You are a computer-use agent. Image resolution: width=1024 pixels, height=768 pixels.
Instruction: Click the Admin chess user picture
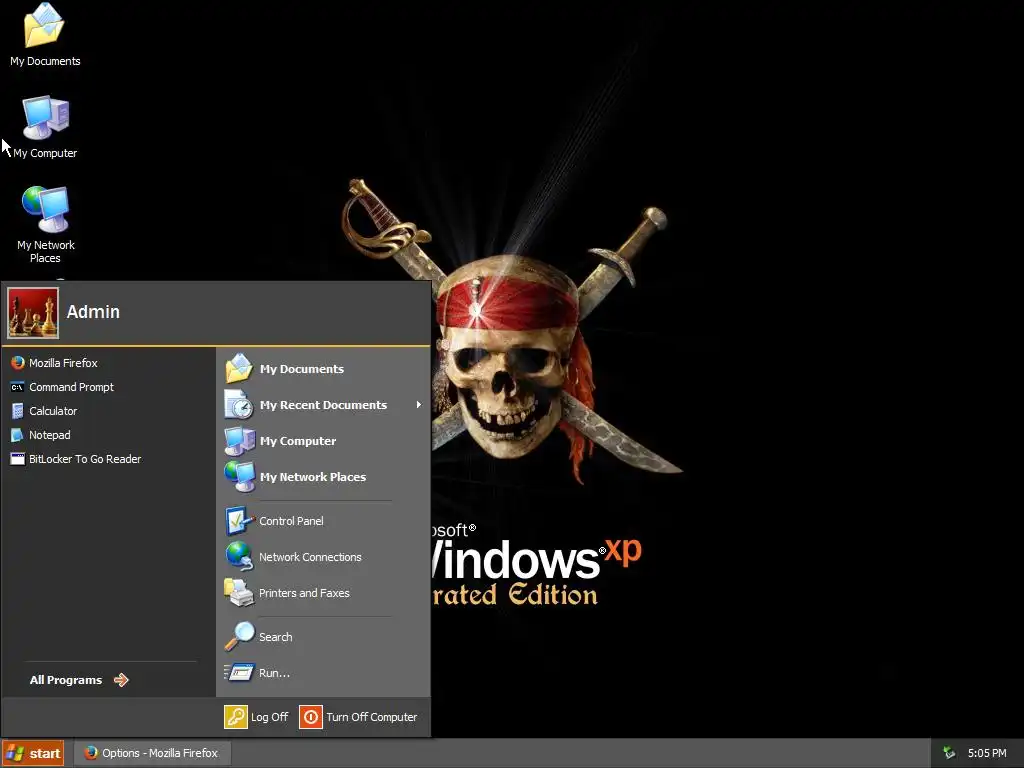(33, 313)
